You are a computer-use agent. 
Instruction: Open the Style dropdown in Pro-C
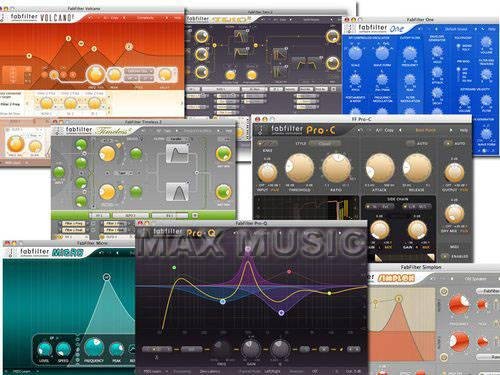click(324, 144)
